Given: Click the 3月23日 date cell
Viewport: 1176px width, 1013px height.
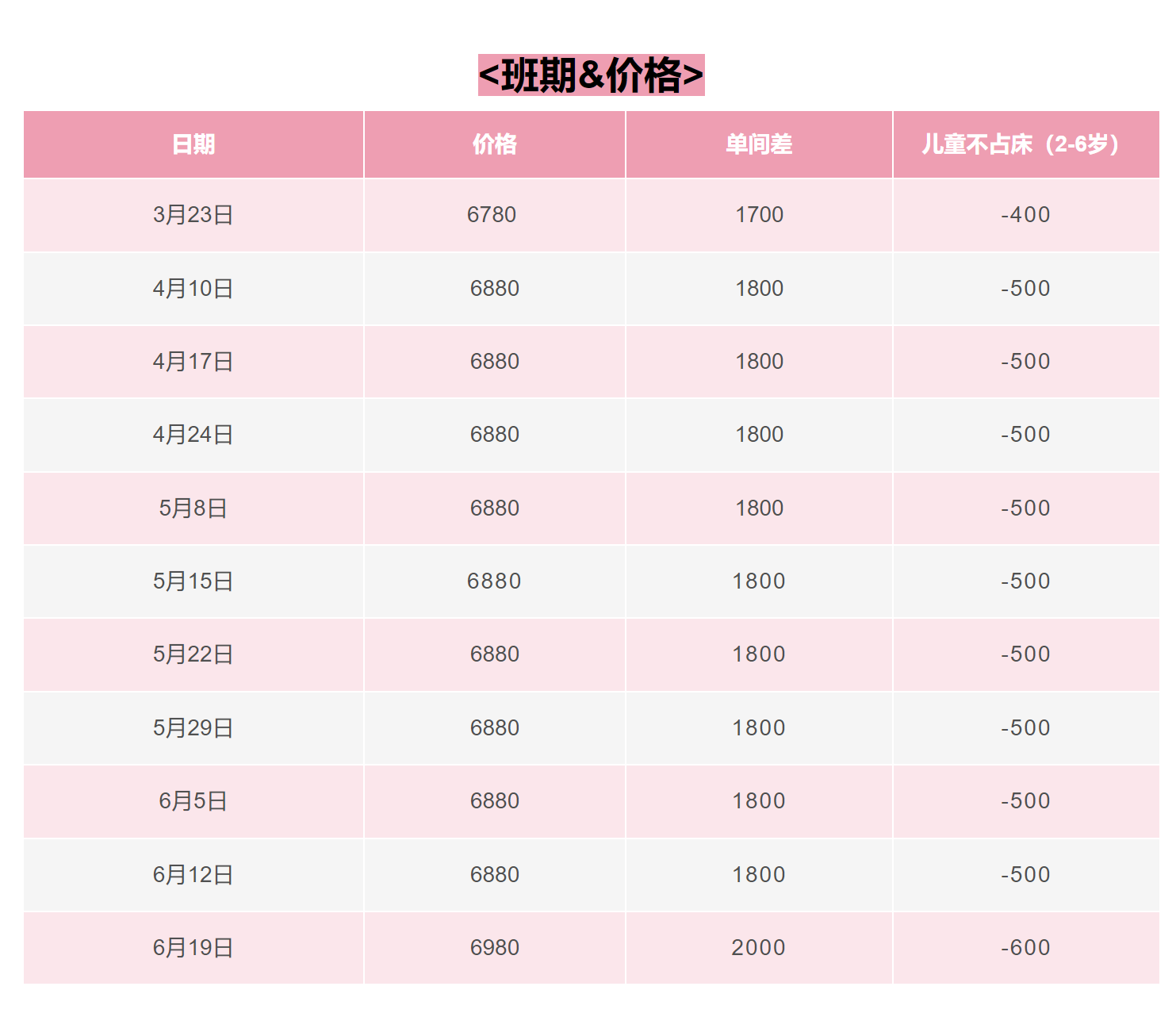Looking at the screenshot, I should [193, 215].
